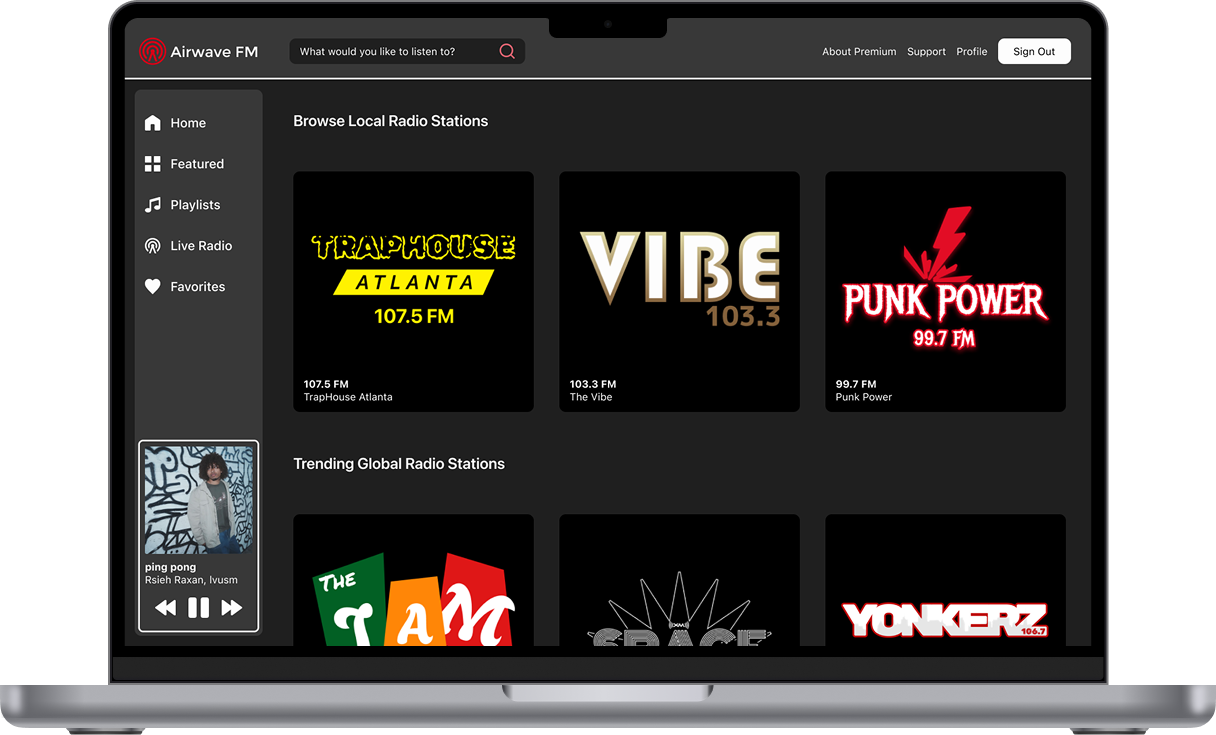Screen dimensions: 1216x735
Task: Click the Favorites heart icon
Action: tap(153, 287)
